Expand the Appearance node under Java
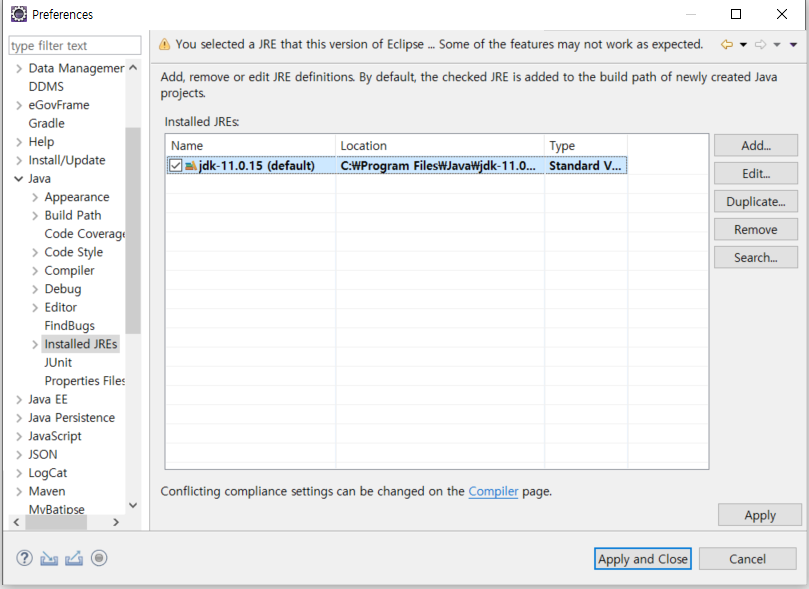Image resolution: width=809 pixels, height=589 pixels. (x=35, y=198)
